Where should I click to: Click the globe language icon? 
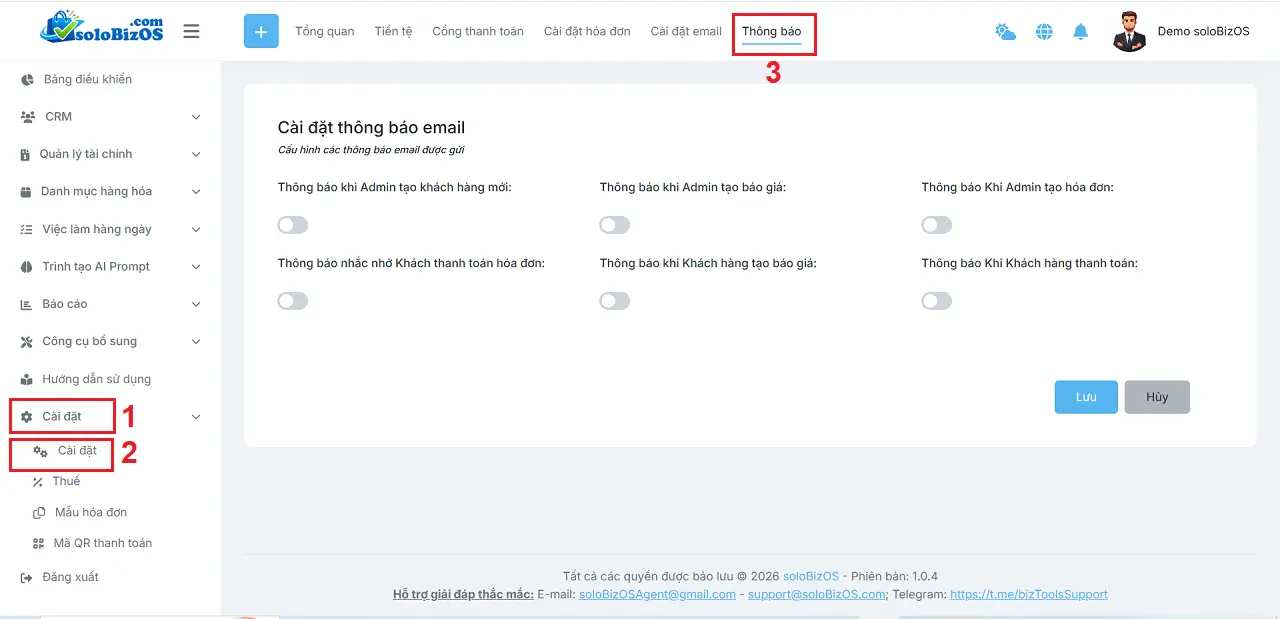[1044, 32]
